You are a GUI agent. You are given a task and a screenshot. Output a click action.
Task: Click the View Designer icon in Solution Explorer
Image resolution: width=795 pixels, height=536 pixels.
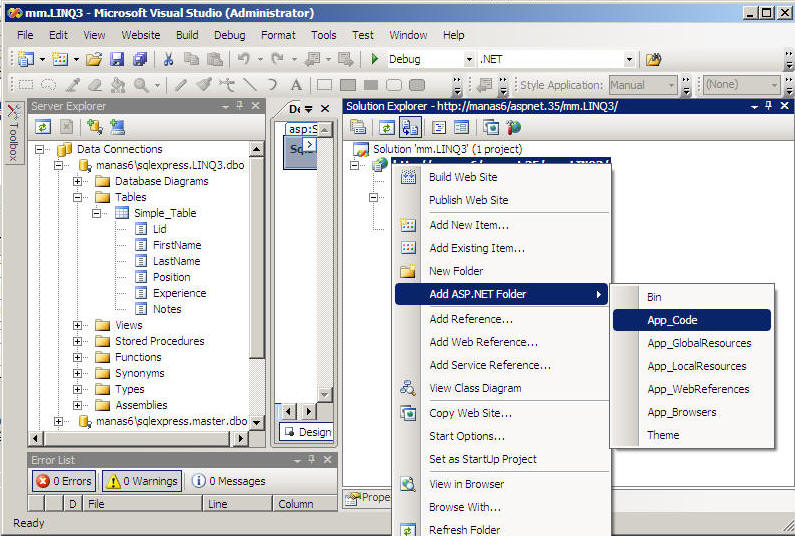click(x=461, y=127)
